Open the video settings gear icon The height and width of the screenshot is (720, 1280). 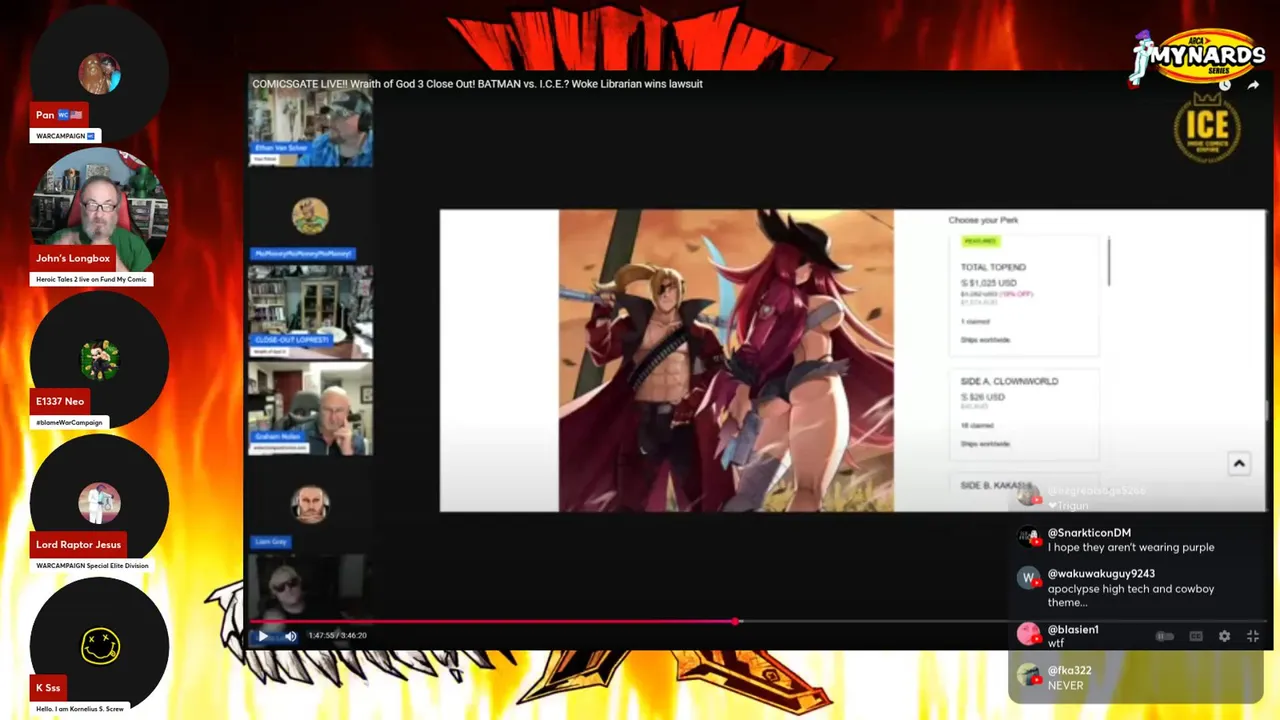tap(1224, 636)
